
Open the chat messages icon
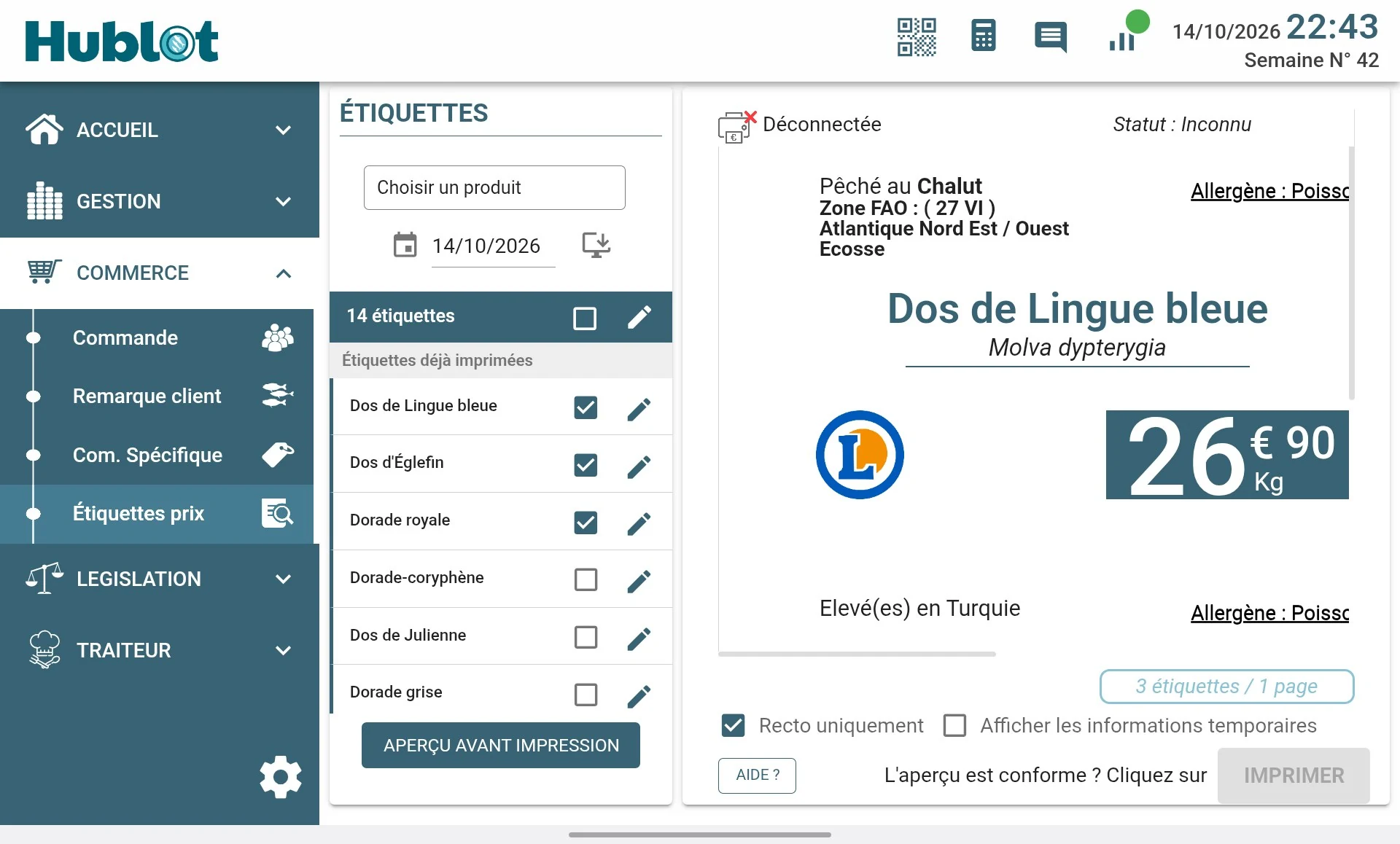[1051, 36]
